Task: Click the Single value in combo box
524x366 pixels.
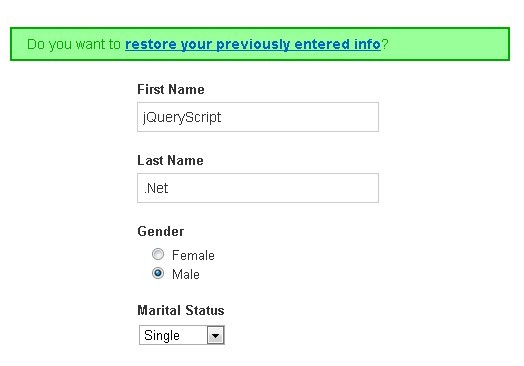Action: (x=162, y=335)
